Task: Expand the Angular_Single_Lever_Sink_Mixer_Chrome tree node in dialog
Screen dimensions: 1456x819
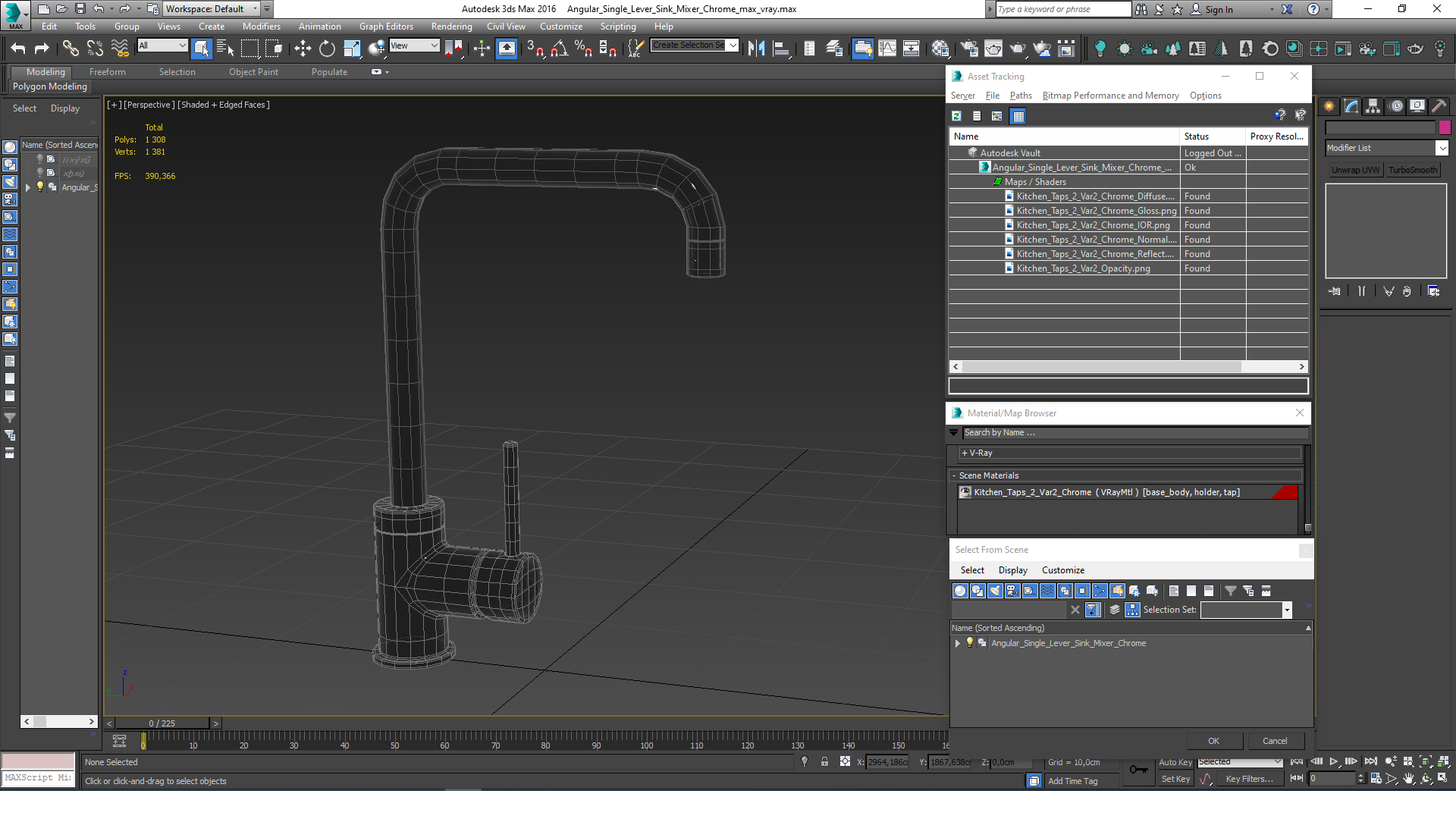Action: [x=957, y=643]
